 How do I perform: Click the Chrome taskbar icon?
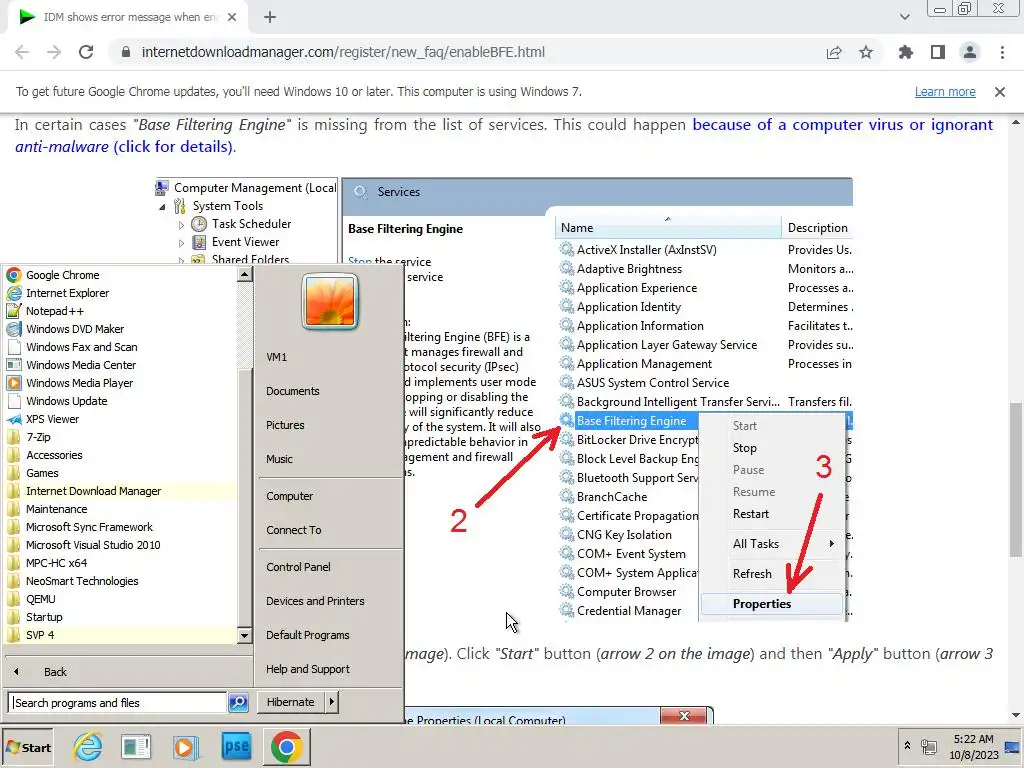[287, 746]
